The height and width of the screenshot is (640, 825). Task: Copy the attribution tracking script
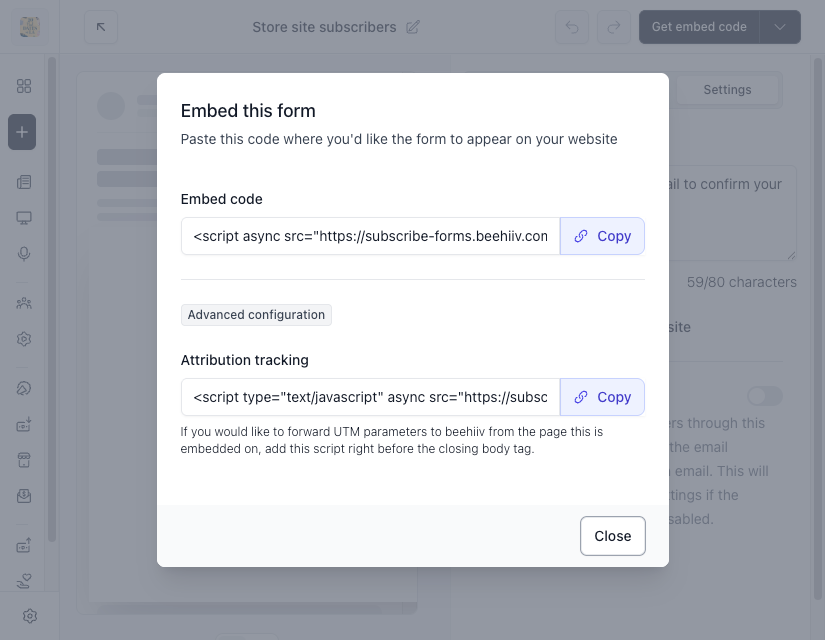coord(602,397)
